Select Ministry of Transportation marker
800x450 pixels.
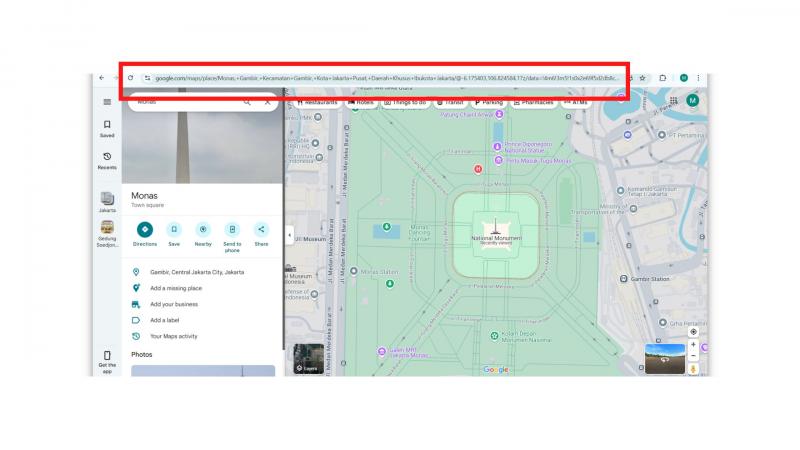[x=633, y=209]
